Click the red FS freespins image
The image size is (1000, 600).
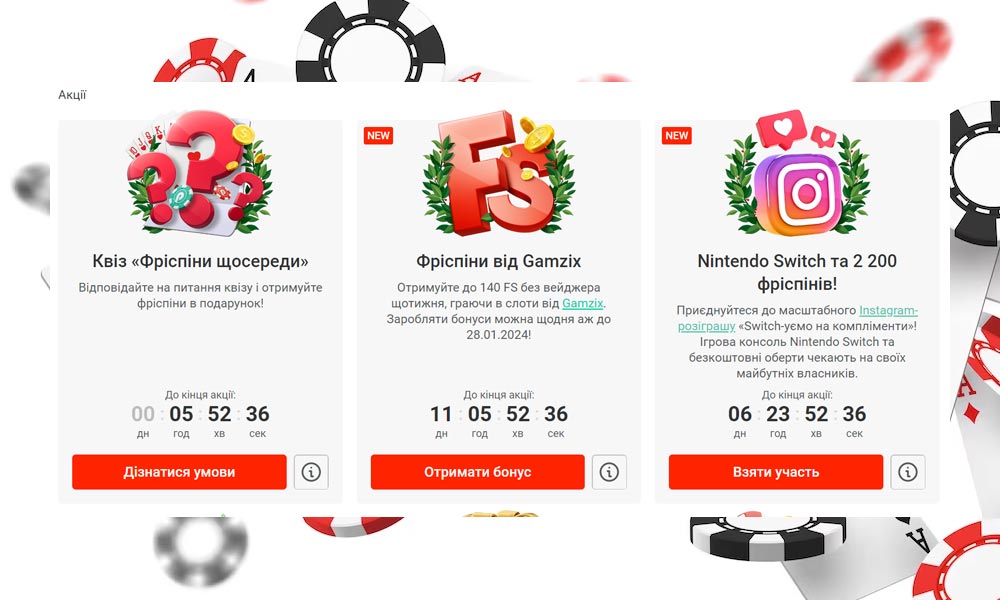pyautogui.click(x=499, y=173)
